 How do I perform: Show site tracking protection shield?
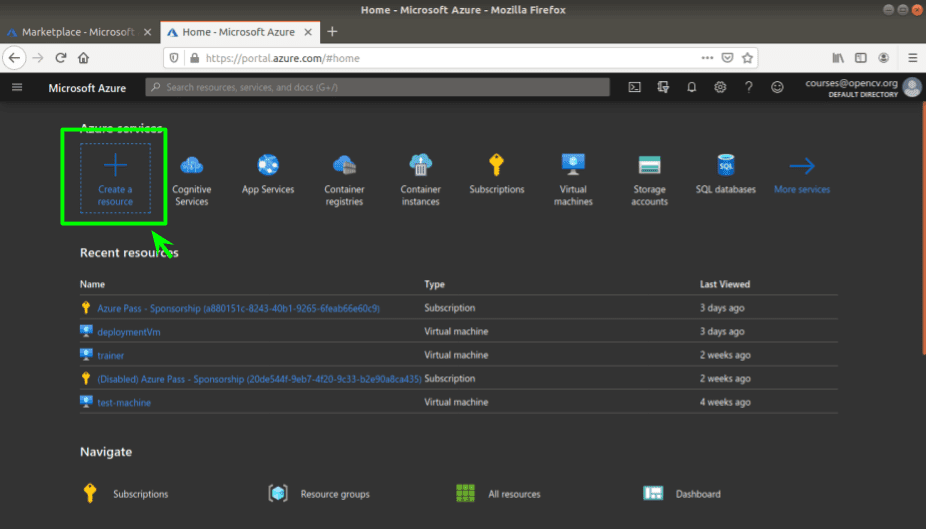pyautogui.click(x=174, y=58)
